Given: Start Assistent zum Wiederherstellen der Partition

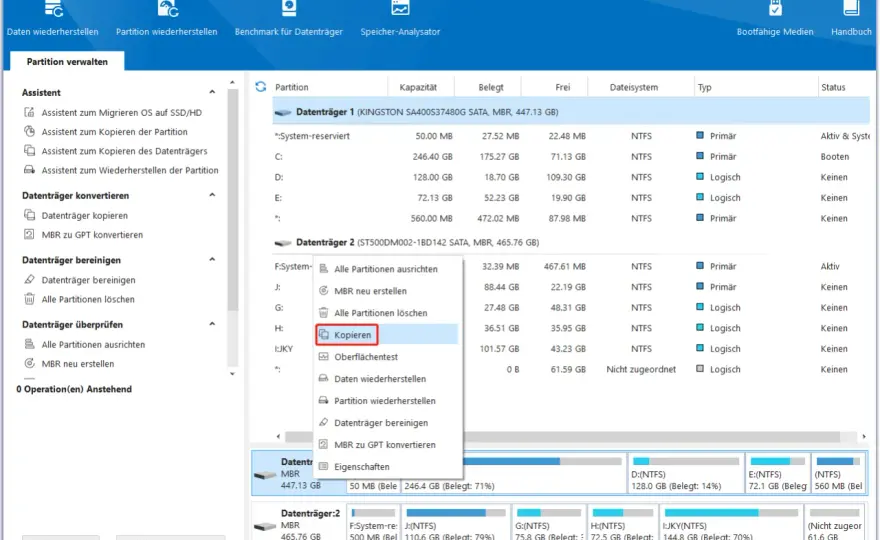Looking at the screenshot, I should [121, 170].
